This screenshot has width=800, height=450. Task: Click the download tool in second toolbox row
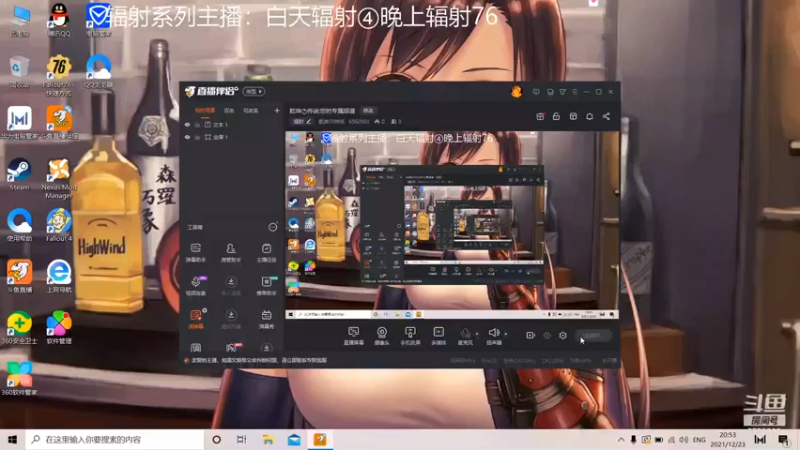pos(231,286)
